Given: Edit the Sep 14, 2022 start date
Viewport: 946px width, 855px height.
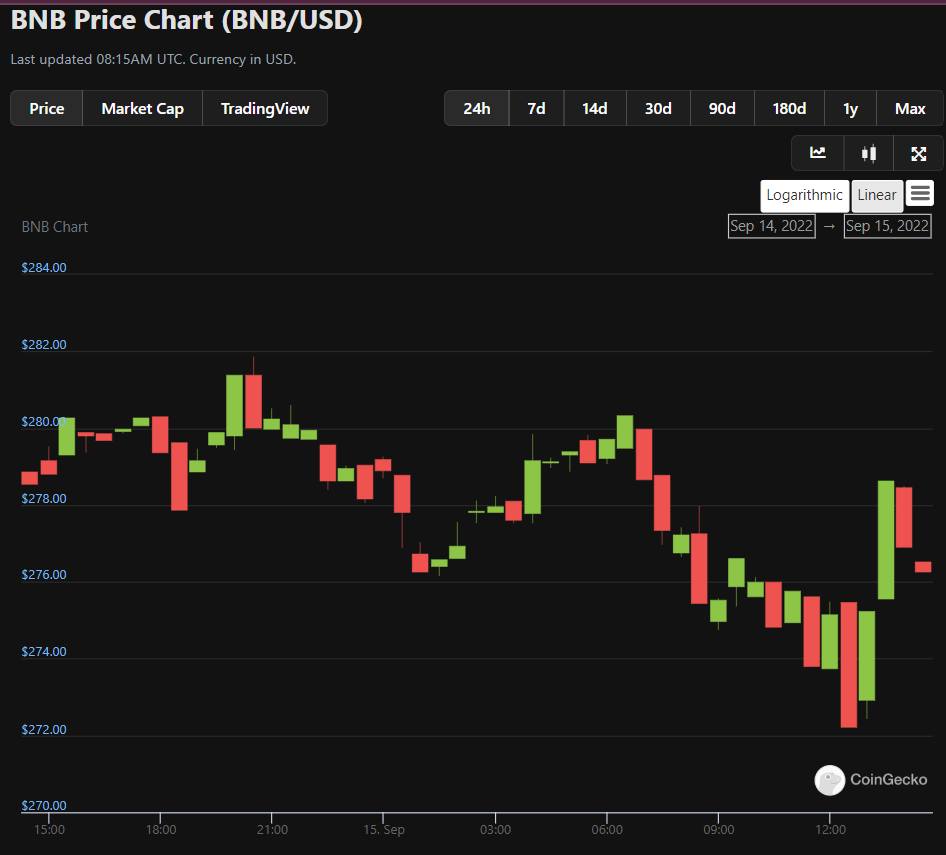Looking at the screenshot, I should (x=772, y=226).
